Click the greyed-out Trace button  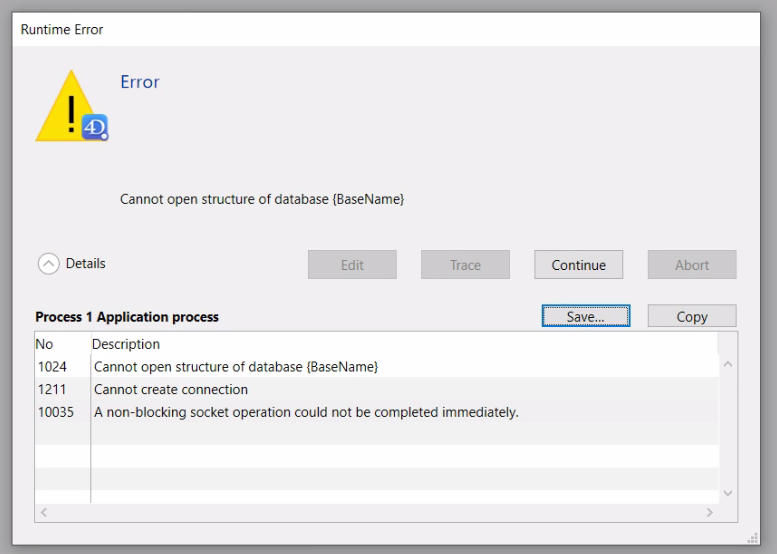[465, 265]
